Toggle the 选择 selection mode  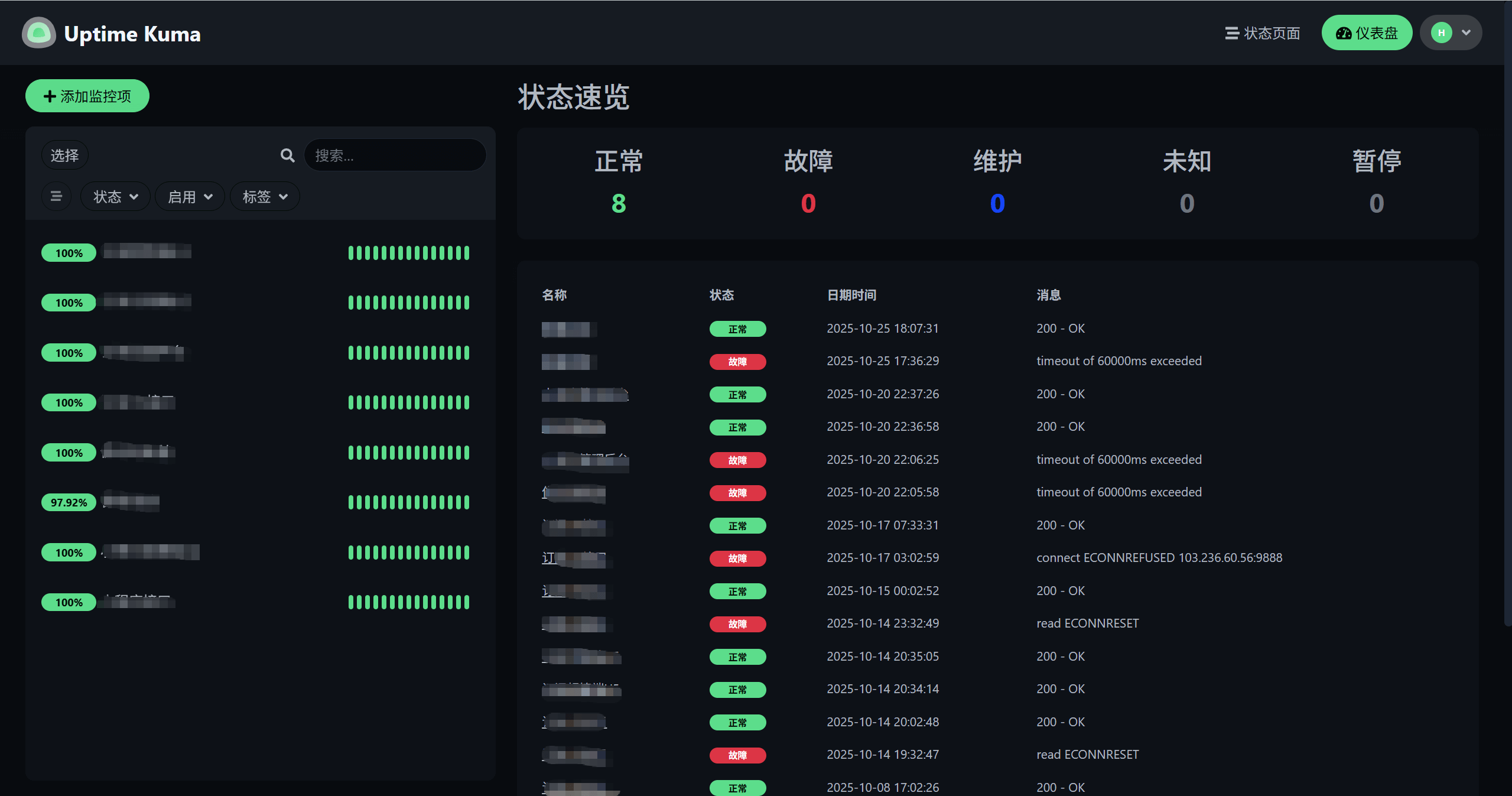[x=64, y=155]
